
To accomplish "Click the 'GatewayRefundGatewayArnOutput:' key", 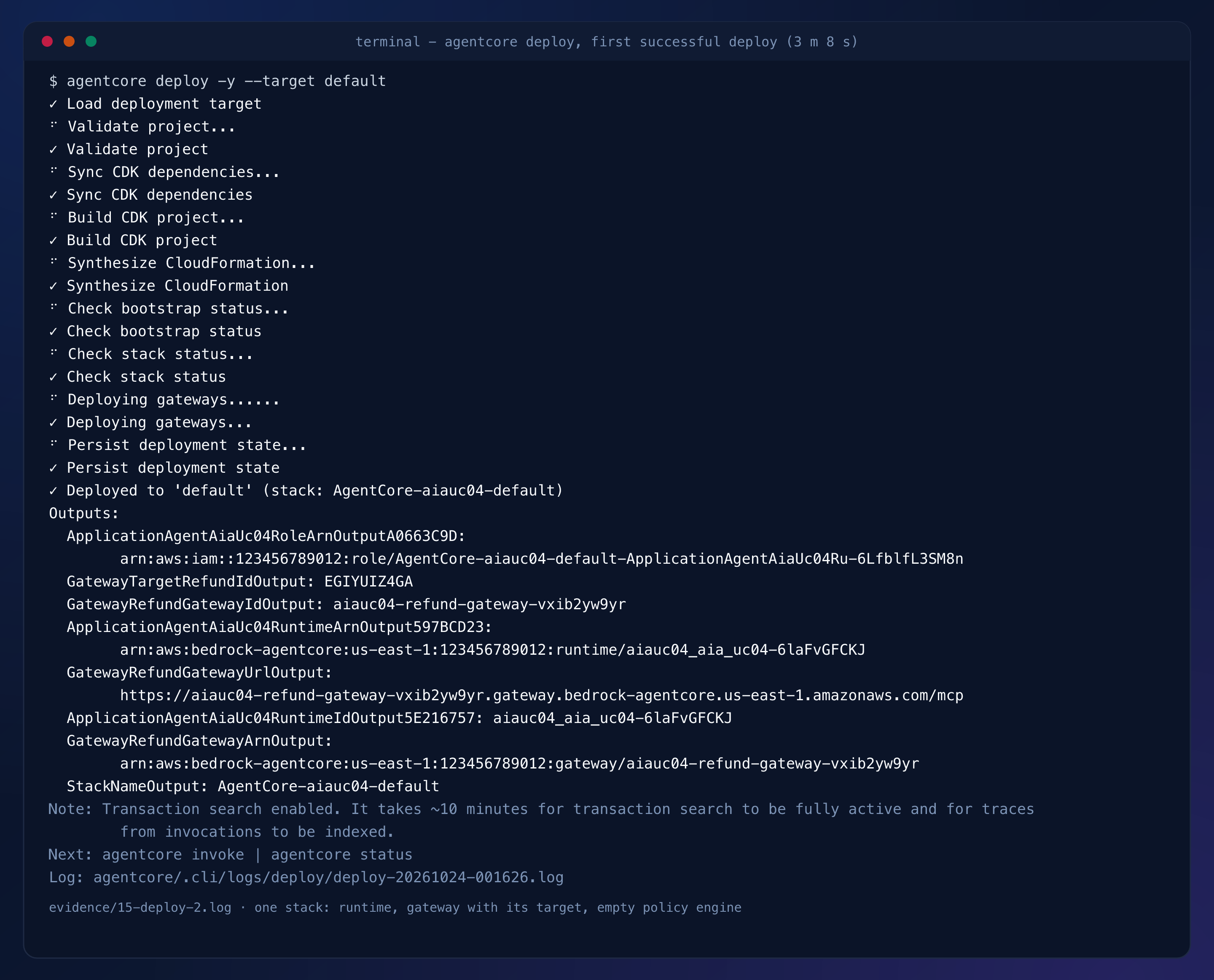I will [x=199, y=741].
